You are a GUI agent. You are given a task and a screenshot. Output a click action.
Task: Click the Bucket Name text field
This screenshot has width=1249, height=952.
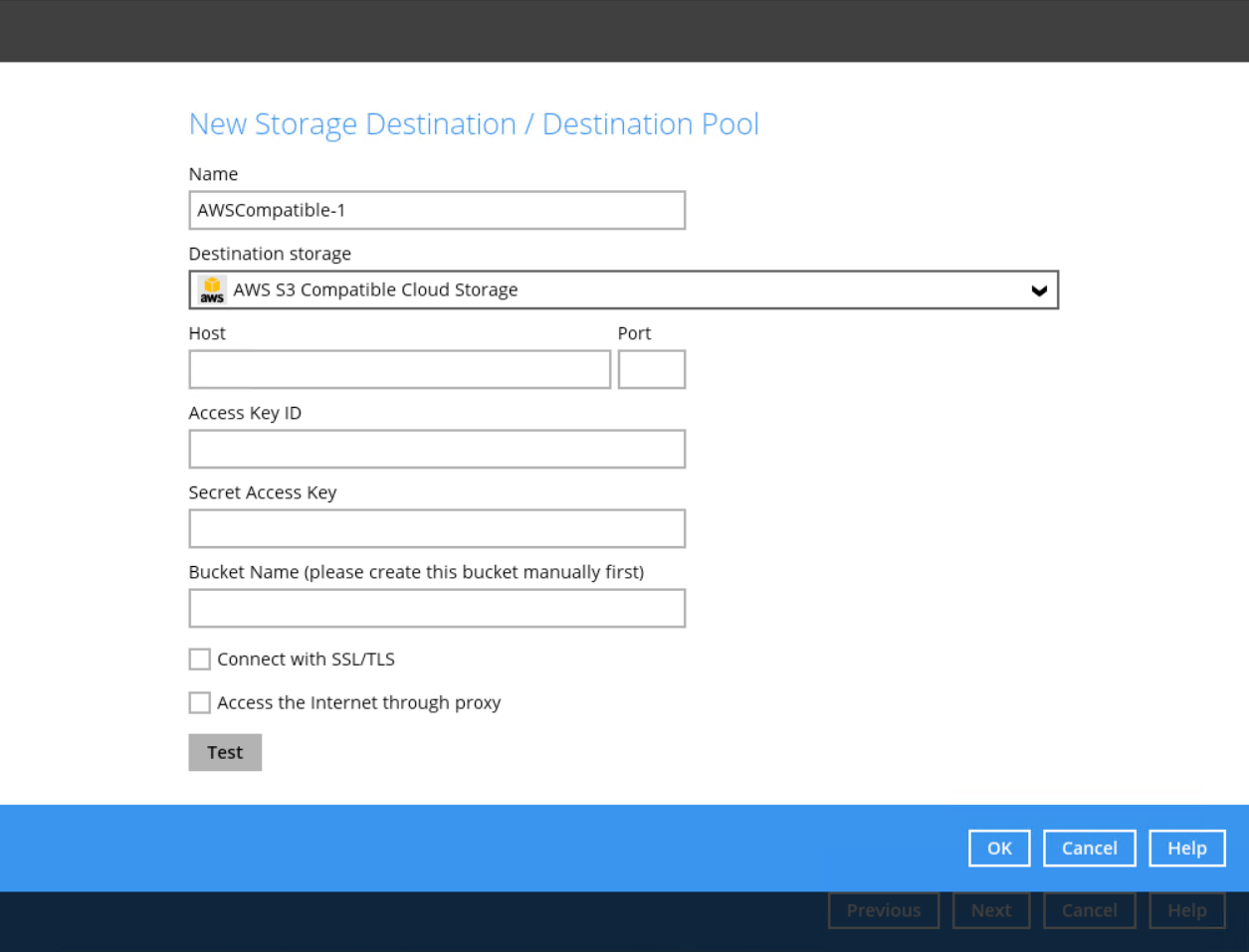click(437, 609)
